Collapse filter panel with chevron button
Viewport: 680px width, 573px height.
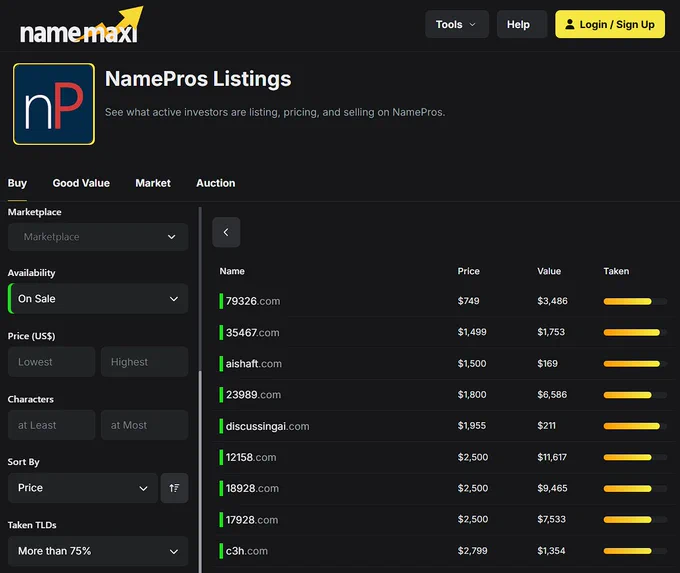(226, 232)
